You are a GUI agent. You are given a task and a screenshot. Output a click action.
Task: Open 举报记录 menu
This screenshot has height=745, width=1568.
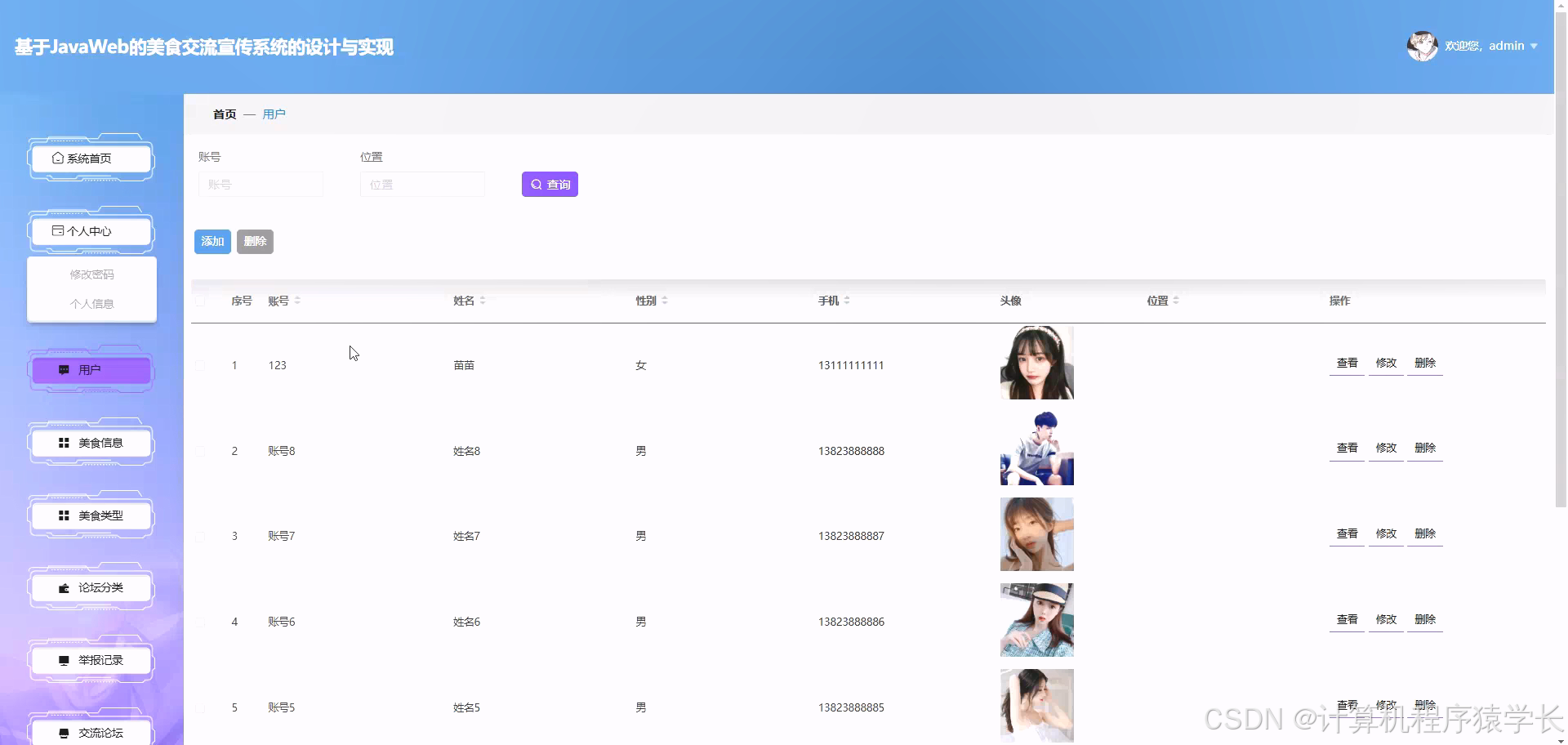tap(91, 660)
